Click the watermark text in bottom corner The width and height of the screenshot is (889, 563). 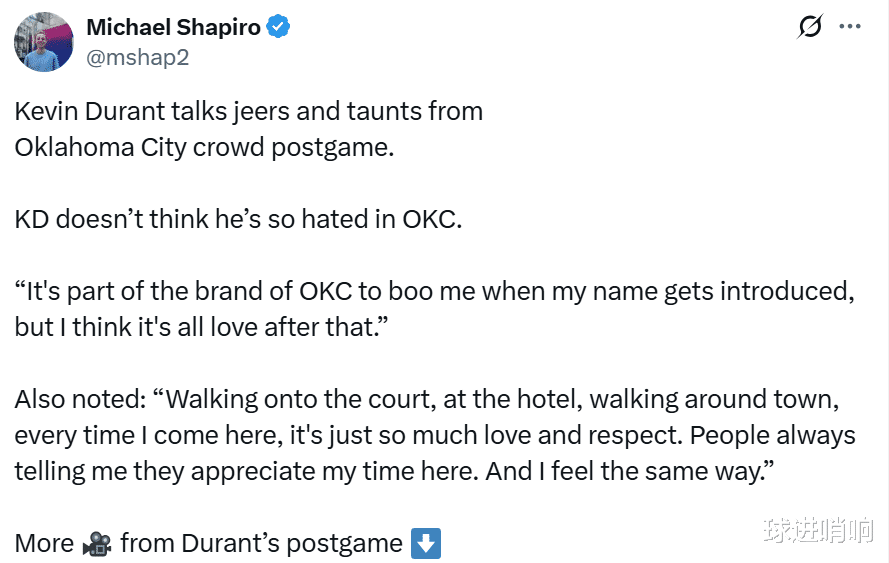[816, 531]
